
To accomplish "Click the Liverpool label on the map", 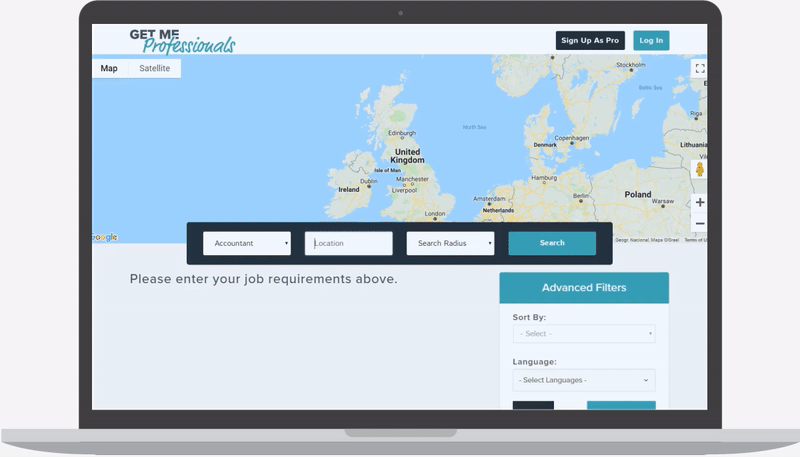I will point(404,190).
